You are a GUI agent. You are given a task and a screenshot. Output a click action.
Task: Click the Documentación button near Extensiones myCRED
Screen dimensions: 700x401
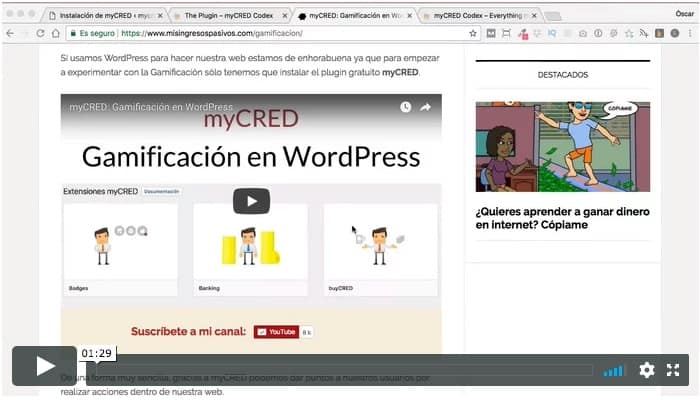(x=162, y=192)
